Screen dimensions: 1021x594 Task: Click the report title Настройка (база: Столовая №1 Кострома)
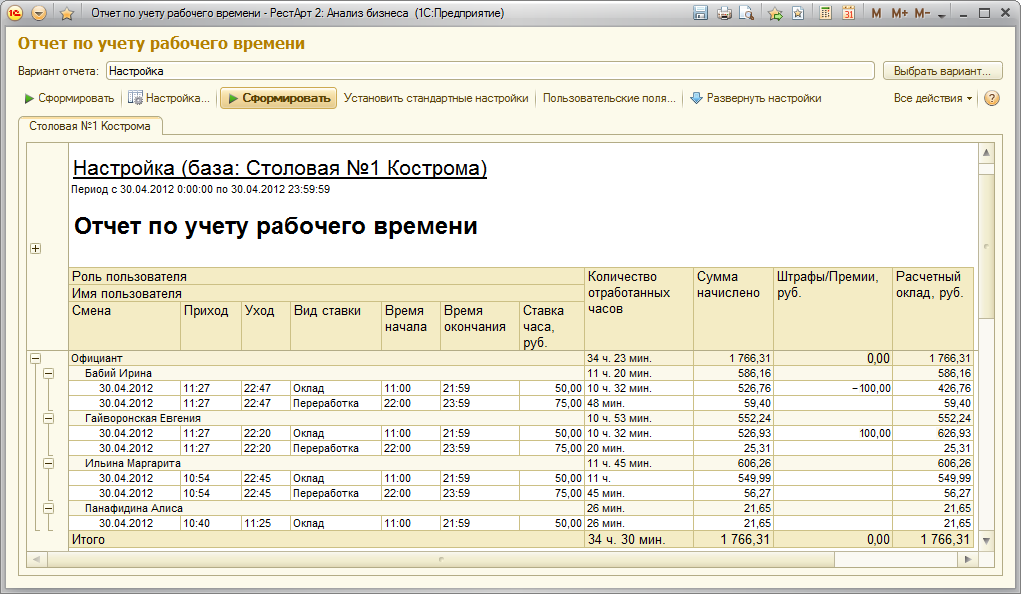280,168
